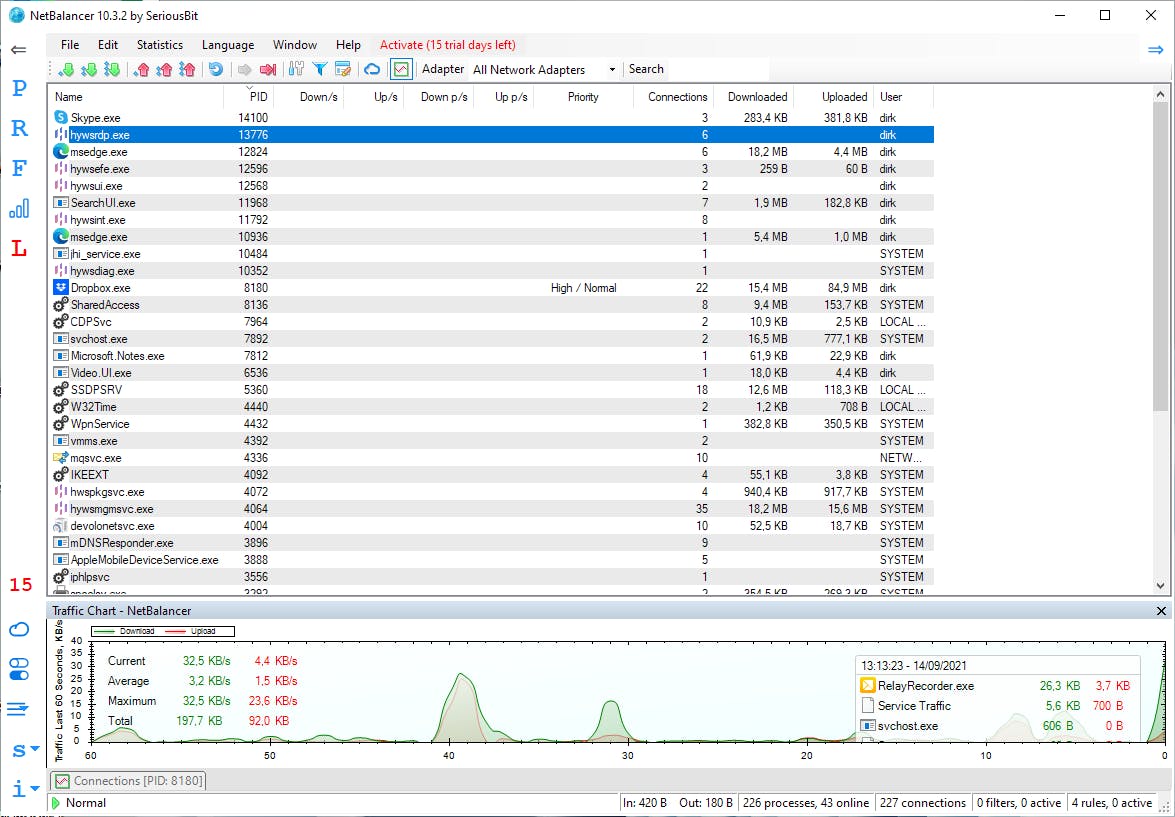Switch to Connections [PID: 8180] tab

(128, 781)
